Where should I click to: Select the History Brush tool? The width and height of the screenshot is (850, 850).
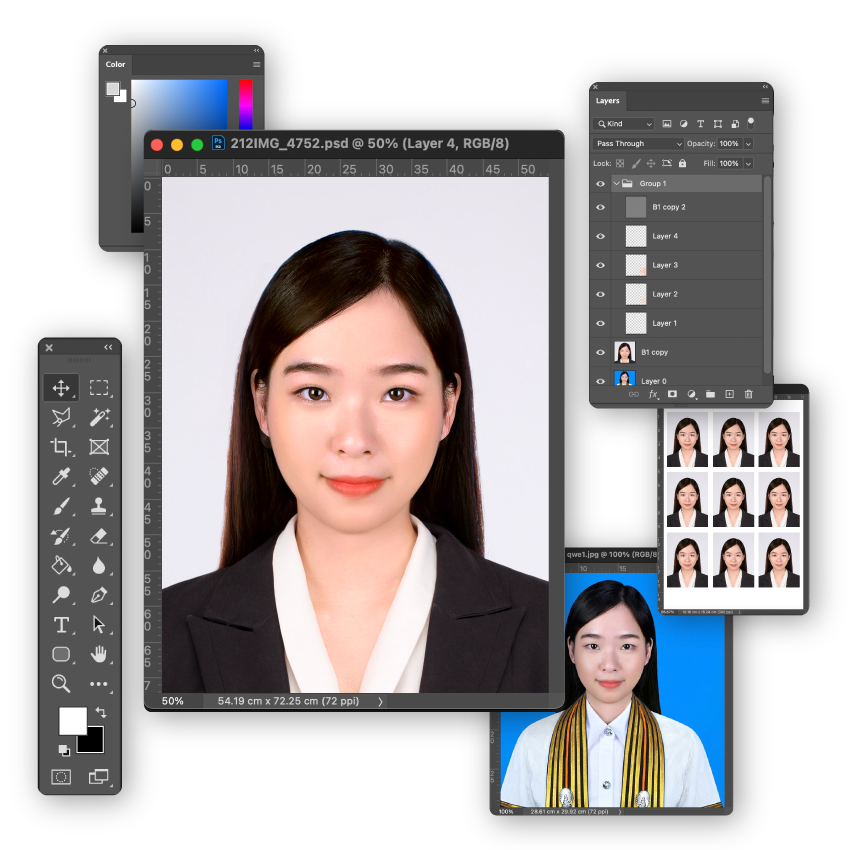[61, 536]
